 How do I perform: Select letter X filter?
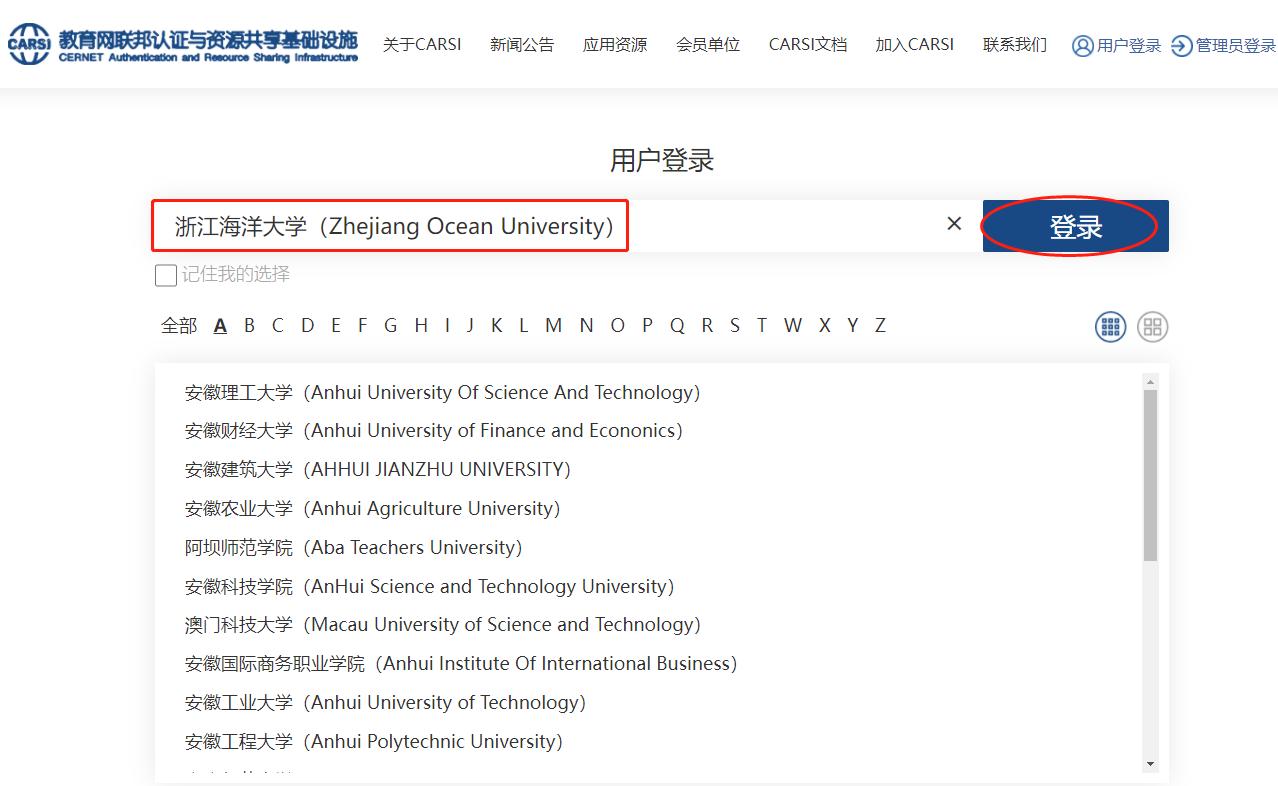click(x=824, y=325)
